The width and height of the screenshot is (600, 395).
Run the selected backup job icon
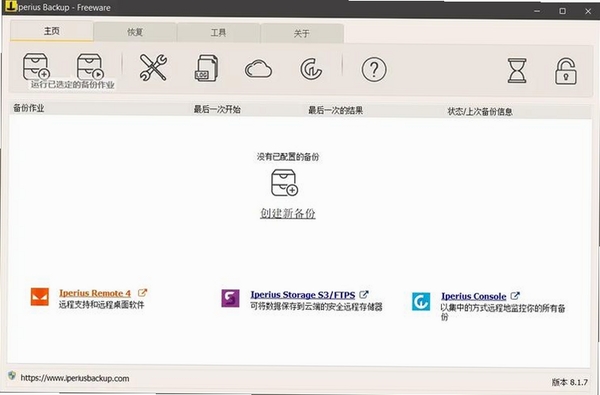[90, 67]
